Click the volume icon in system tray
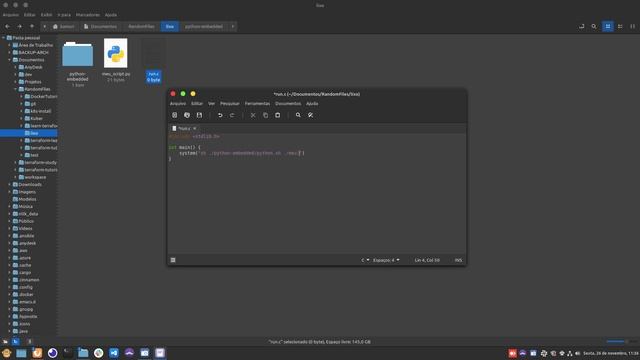Image resolution: width=640 pixels, height=360 pixels. pyautogui.click(x=577, y=353)
